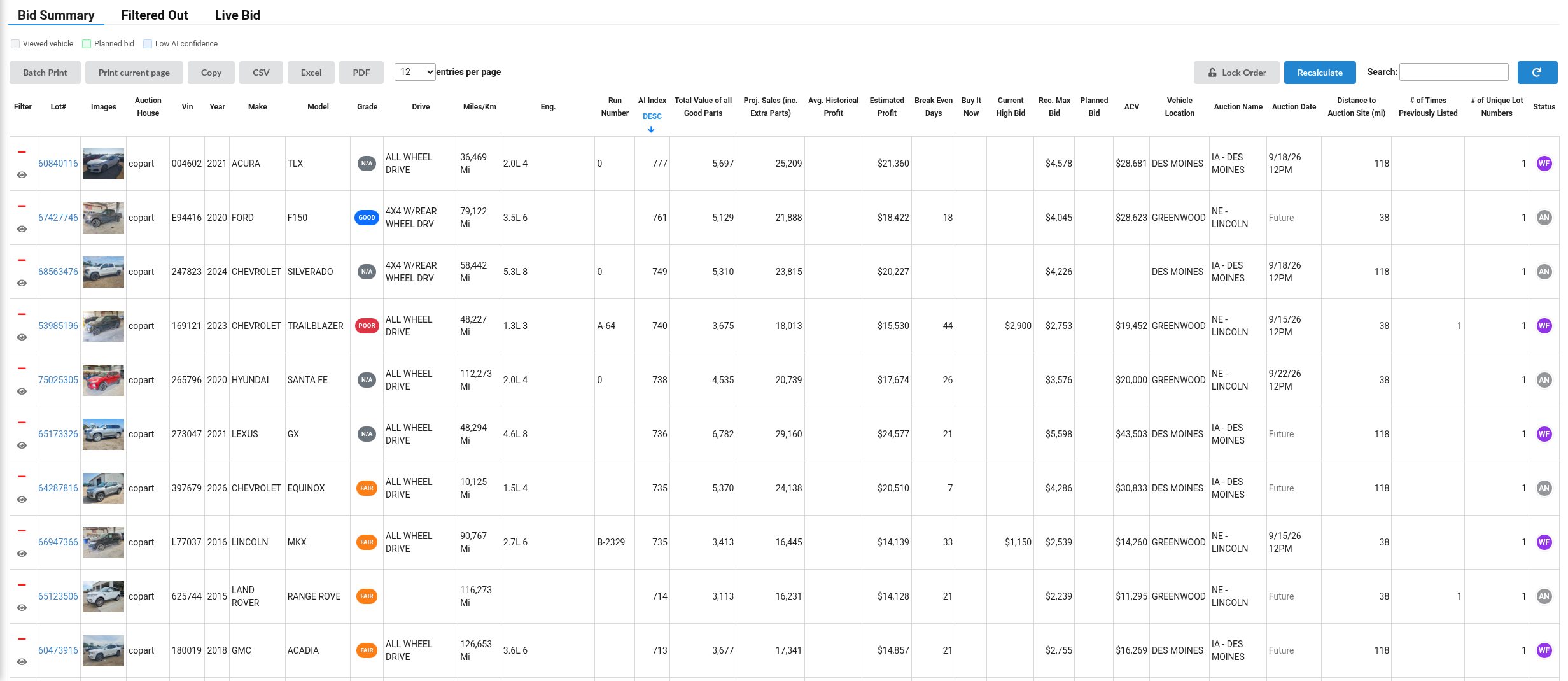Sort table by Break Even Days header
The height and width of the screenshot is (681, 1568).
pos(933,107)
